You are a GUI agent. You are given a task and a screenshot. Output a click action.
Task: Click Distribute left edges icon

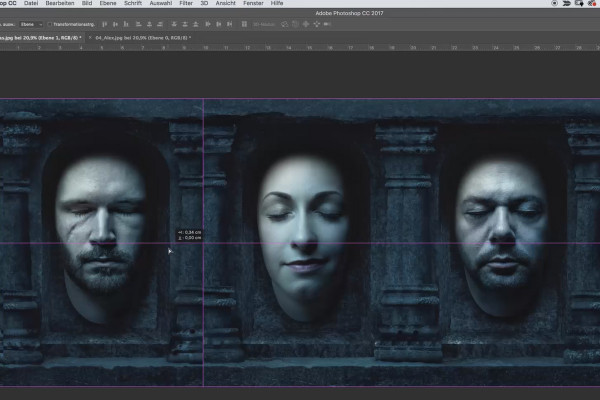tap(208, 24)
